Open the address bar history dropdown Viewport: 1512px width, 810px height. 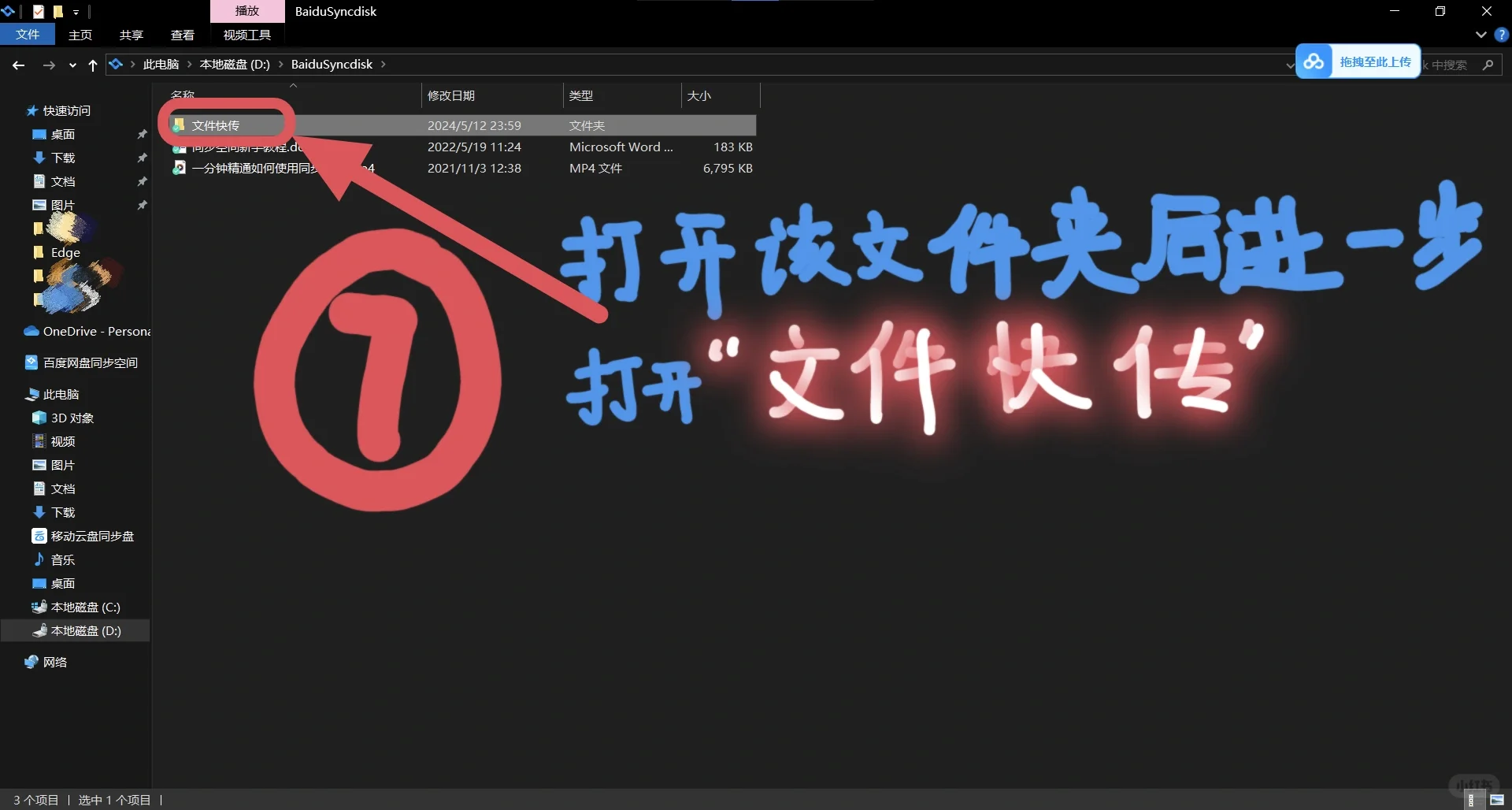pos(1289,65)
